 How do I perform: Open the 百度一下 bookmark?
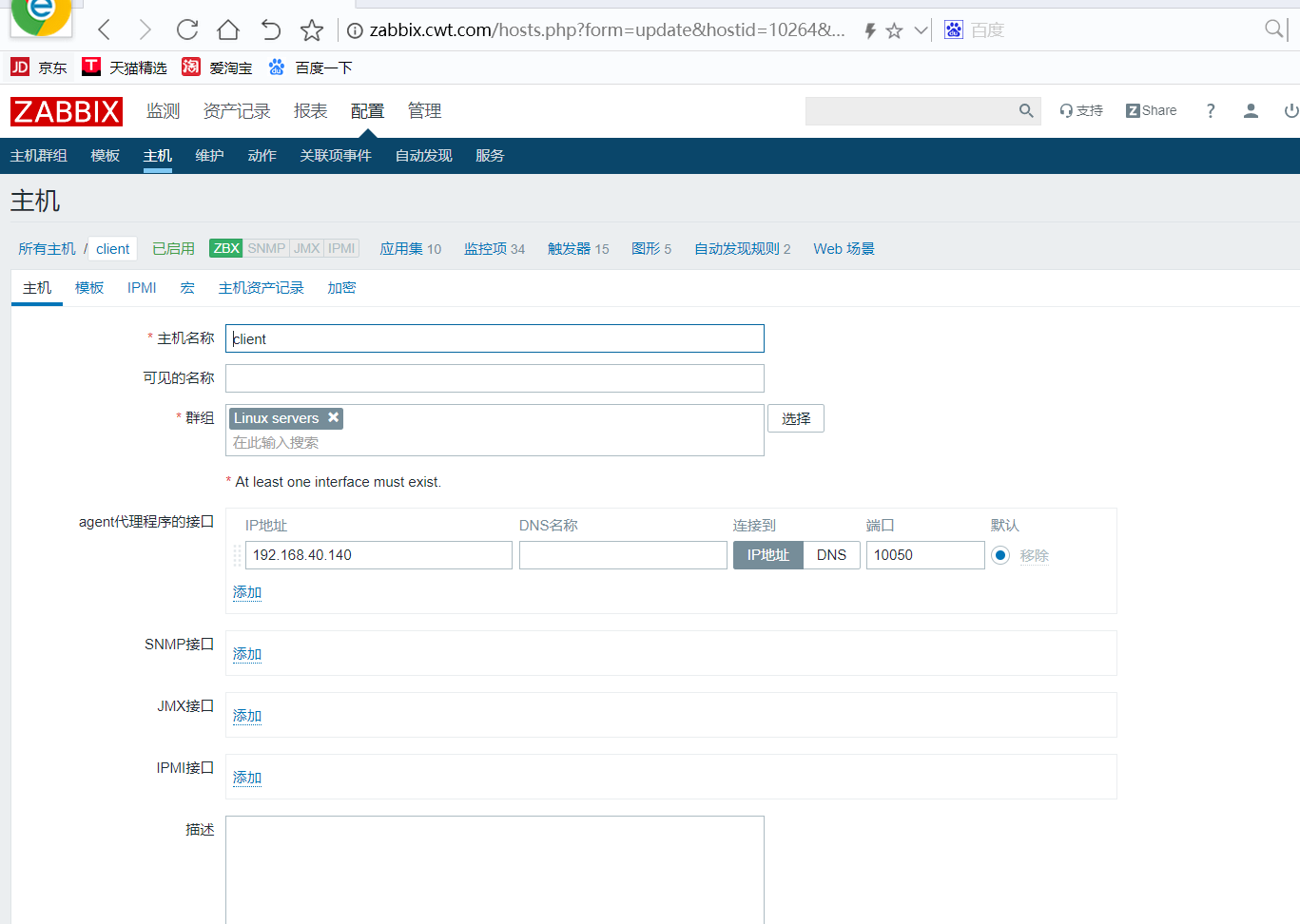(310, 67)
